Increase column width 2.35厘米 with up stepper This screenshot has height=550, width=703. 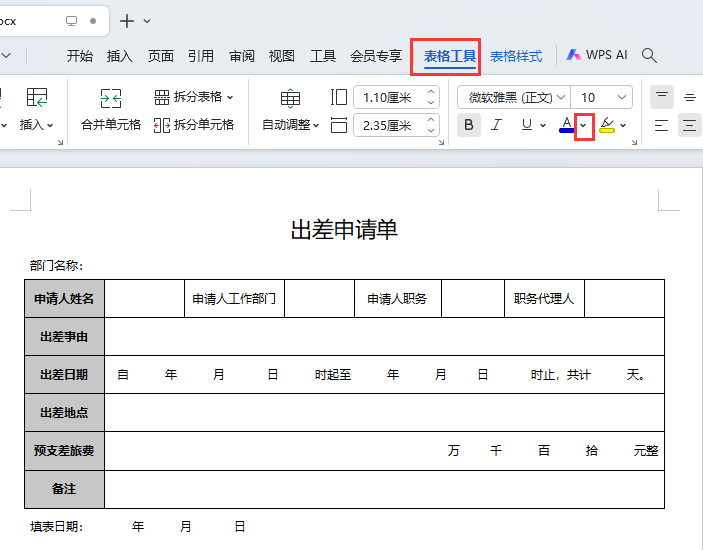432,120
